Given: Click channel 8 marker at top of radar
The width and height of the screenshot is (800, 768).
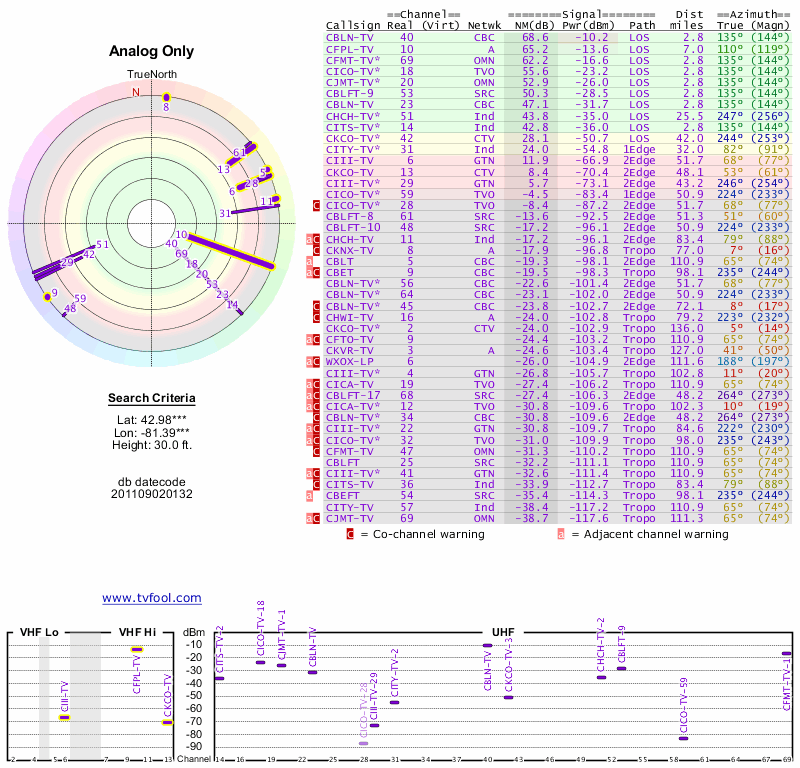Looking at the screenshot, I should click(167, 97).
